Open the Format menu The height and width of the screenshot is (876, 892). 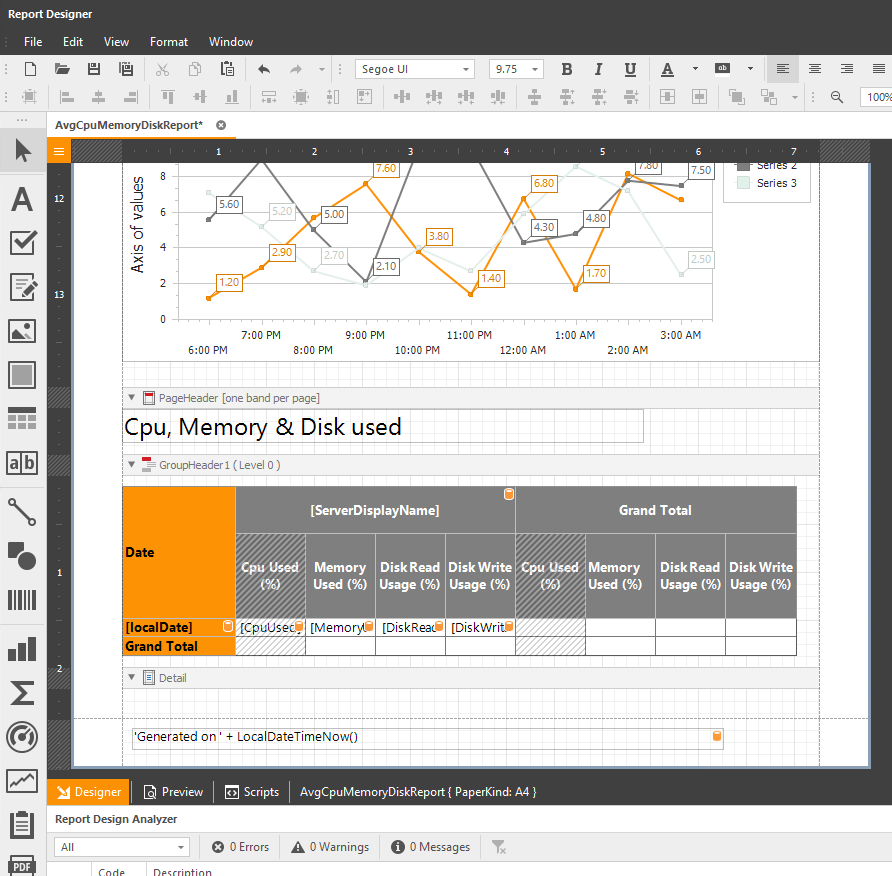click(x=168, y=42)
